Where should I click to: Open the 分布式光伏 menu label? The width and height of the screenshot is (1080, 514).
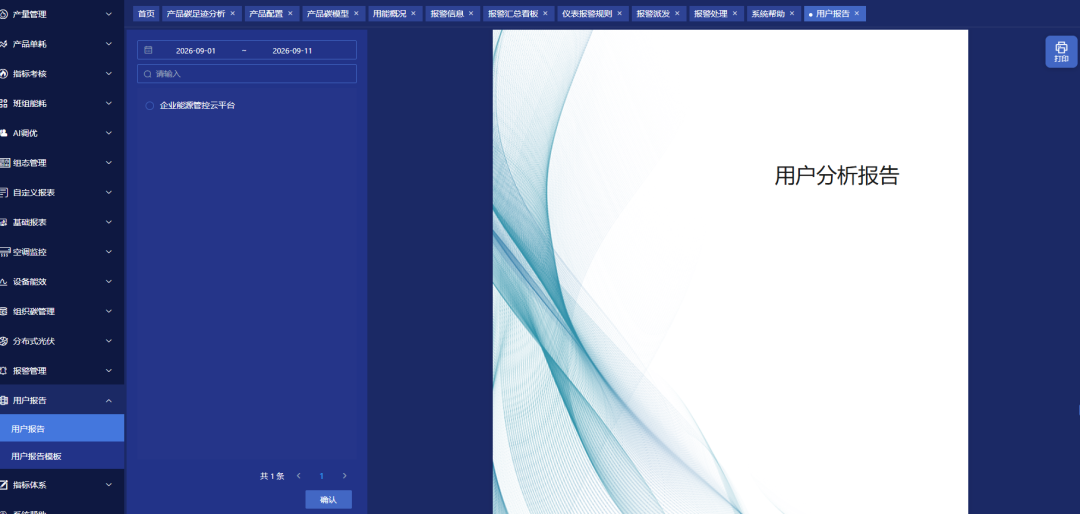(34, 341)
